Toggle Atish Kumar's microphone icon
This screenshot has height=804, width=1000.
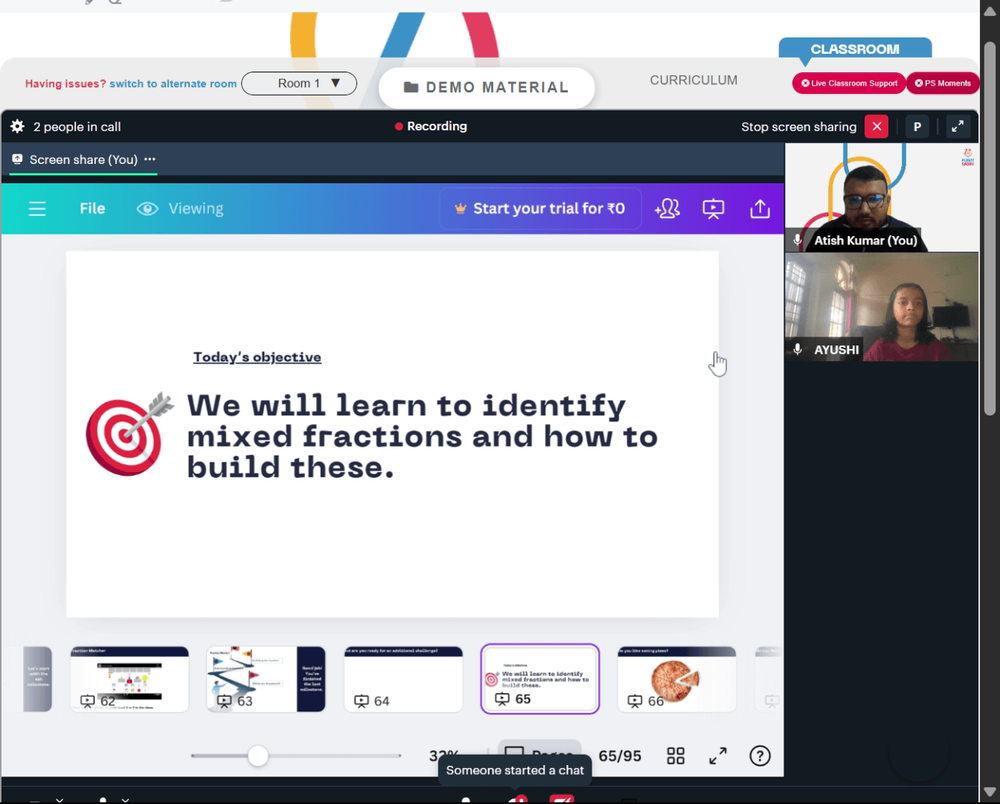(x=797, y=240)
